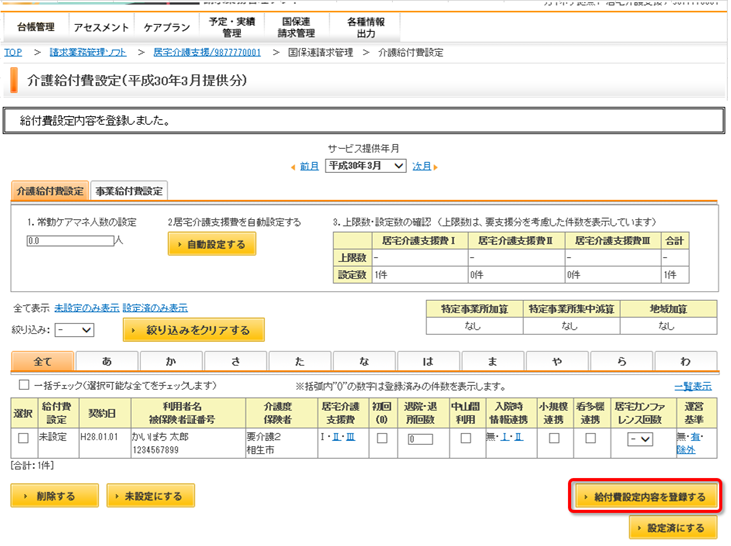Open the 予定・実績管理 menu
The height and width of the screenshot is (546, 731).
(x=232, y=27)
